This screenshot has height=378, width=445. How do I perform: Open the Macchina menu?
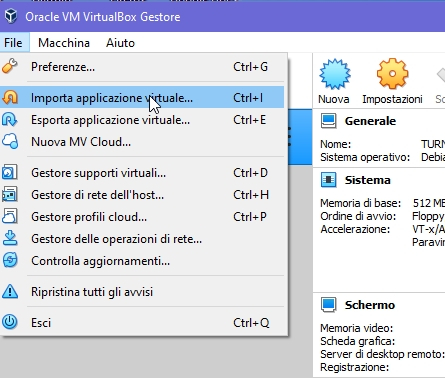tap(64, 43)
